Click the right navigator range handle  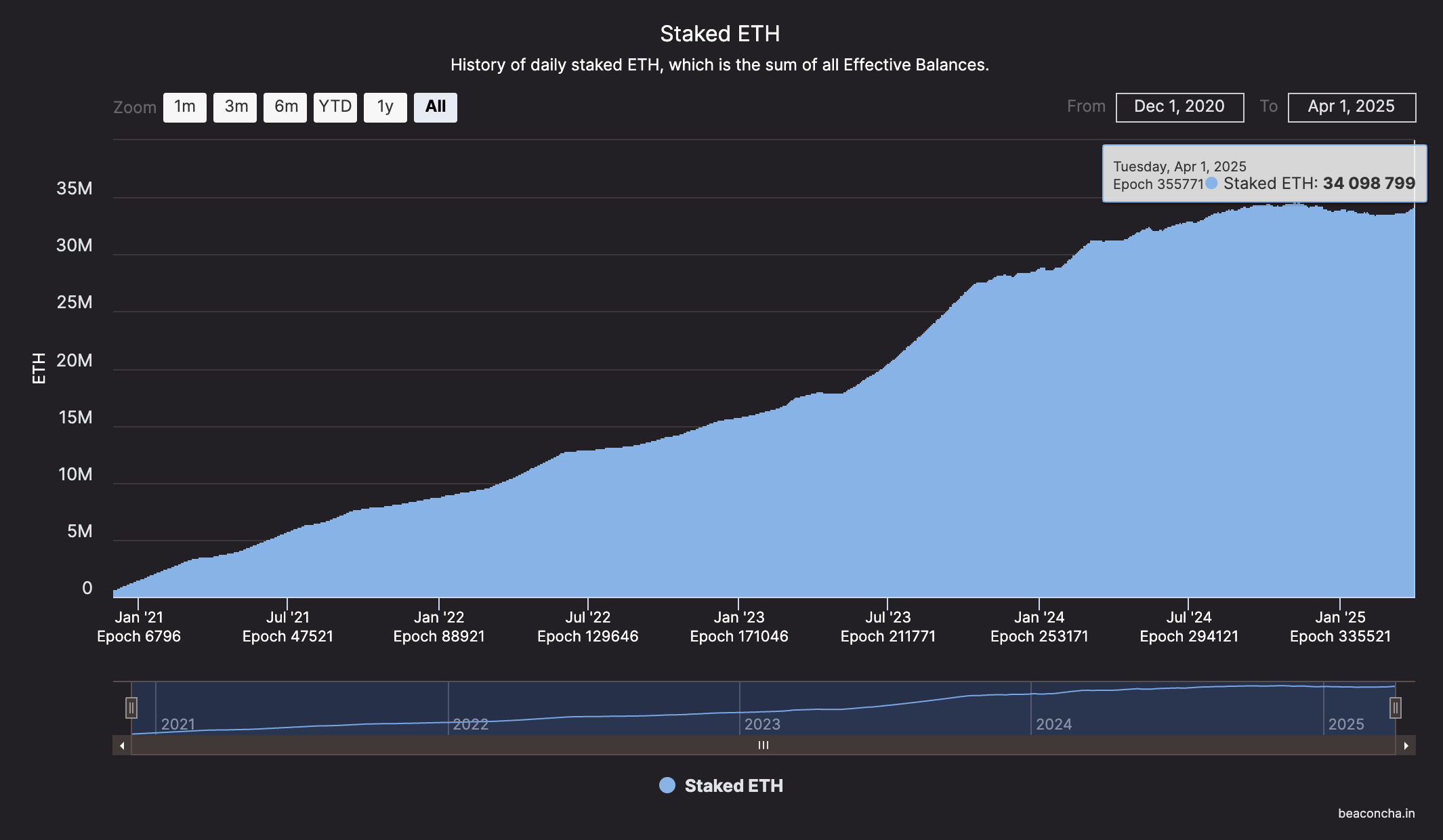[1396, 708]
